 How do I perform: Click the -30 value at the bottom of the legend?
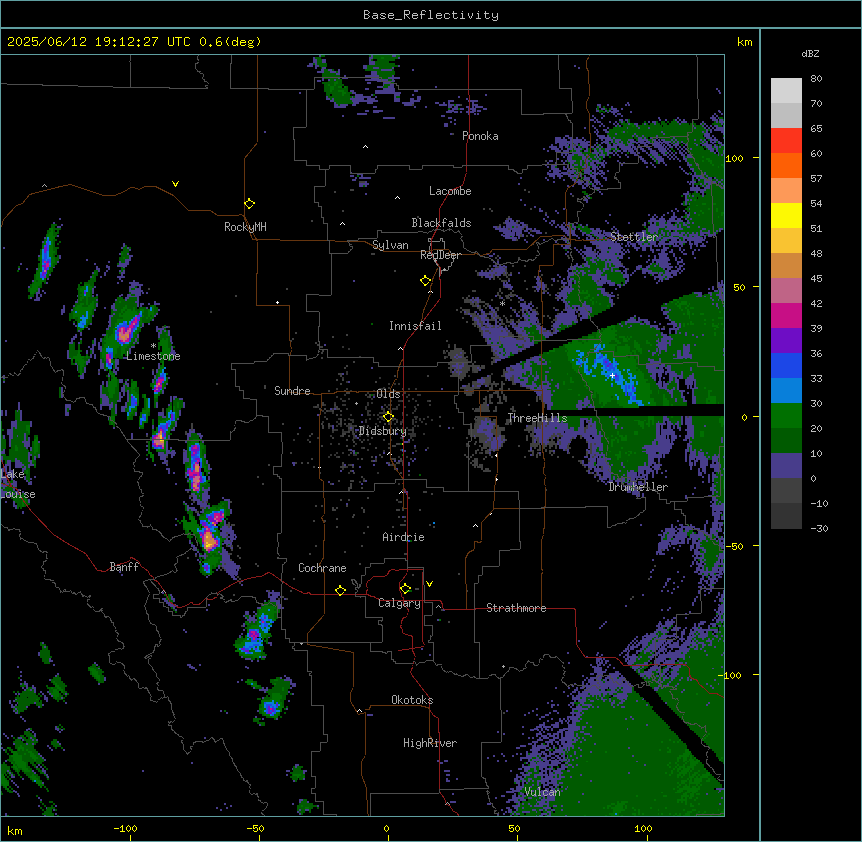(x=819, y=528)
